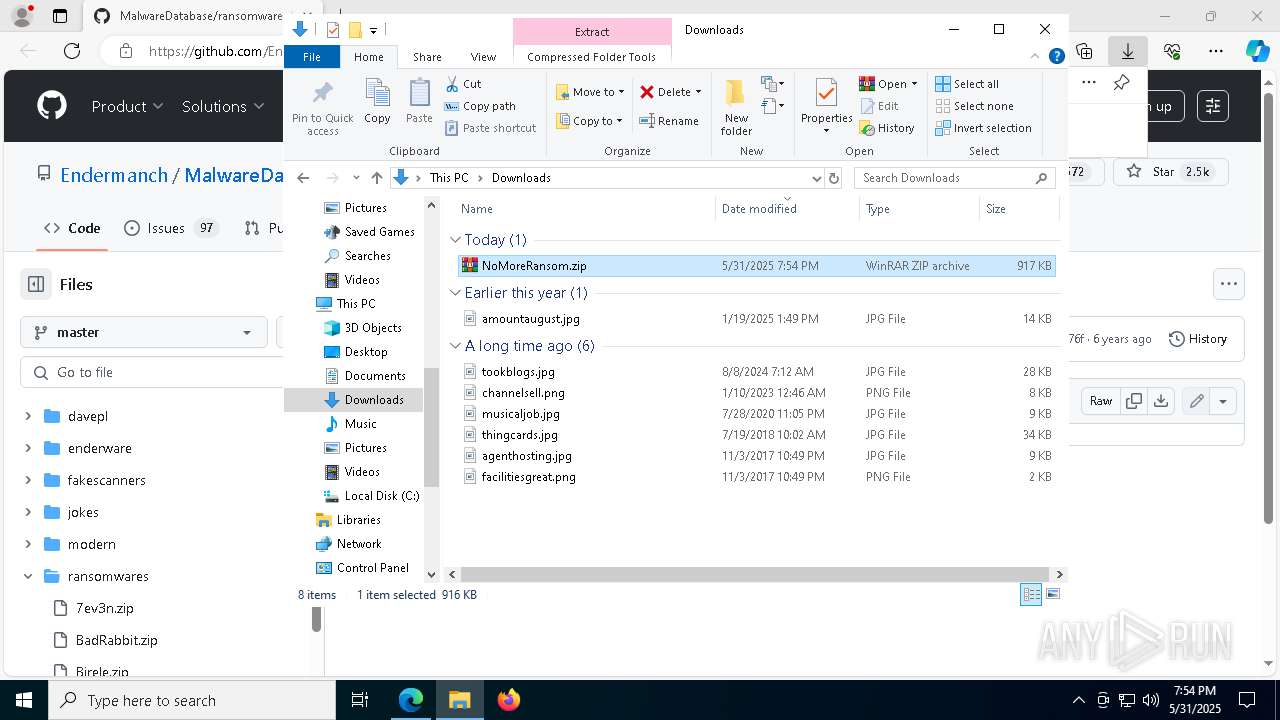Image resolution: width=1280 pixels, height=720 pixels.
Task: Open Copy to dropdown
Action: click(590, 121)
